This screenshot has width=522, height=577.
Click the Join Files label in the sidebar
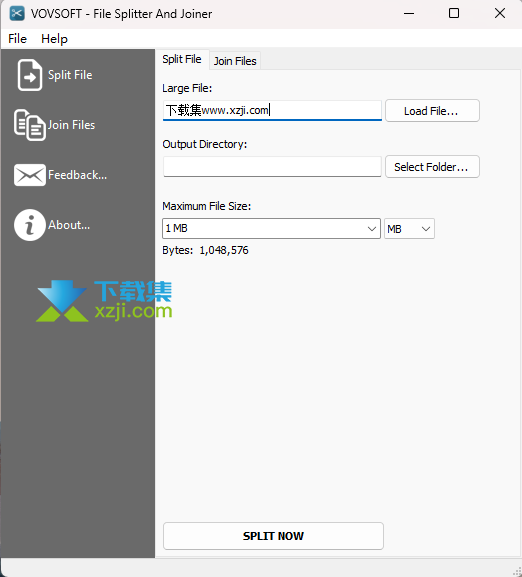coord(71,125)
